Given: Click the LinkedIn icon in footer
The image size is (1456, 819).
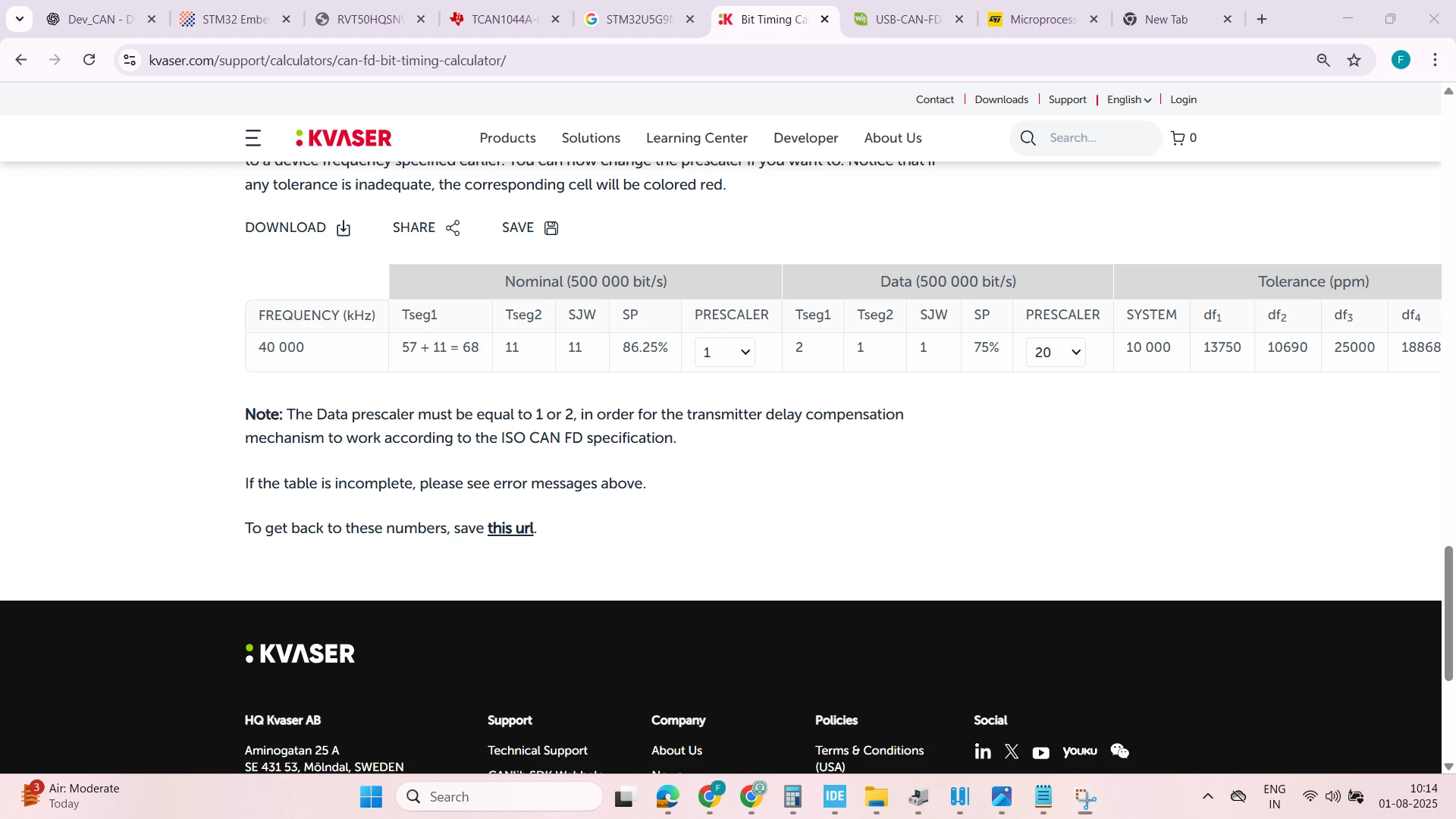Looking at the screenshot, I should pos(983,752).
